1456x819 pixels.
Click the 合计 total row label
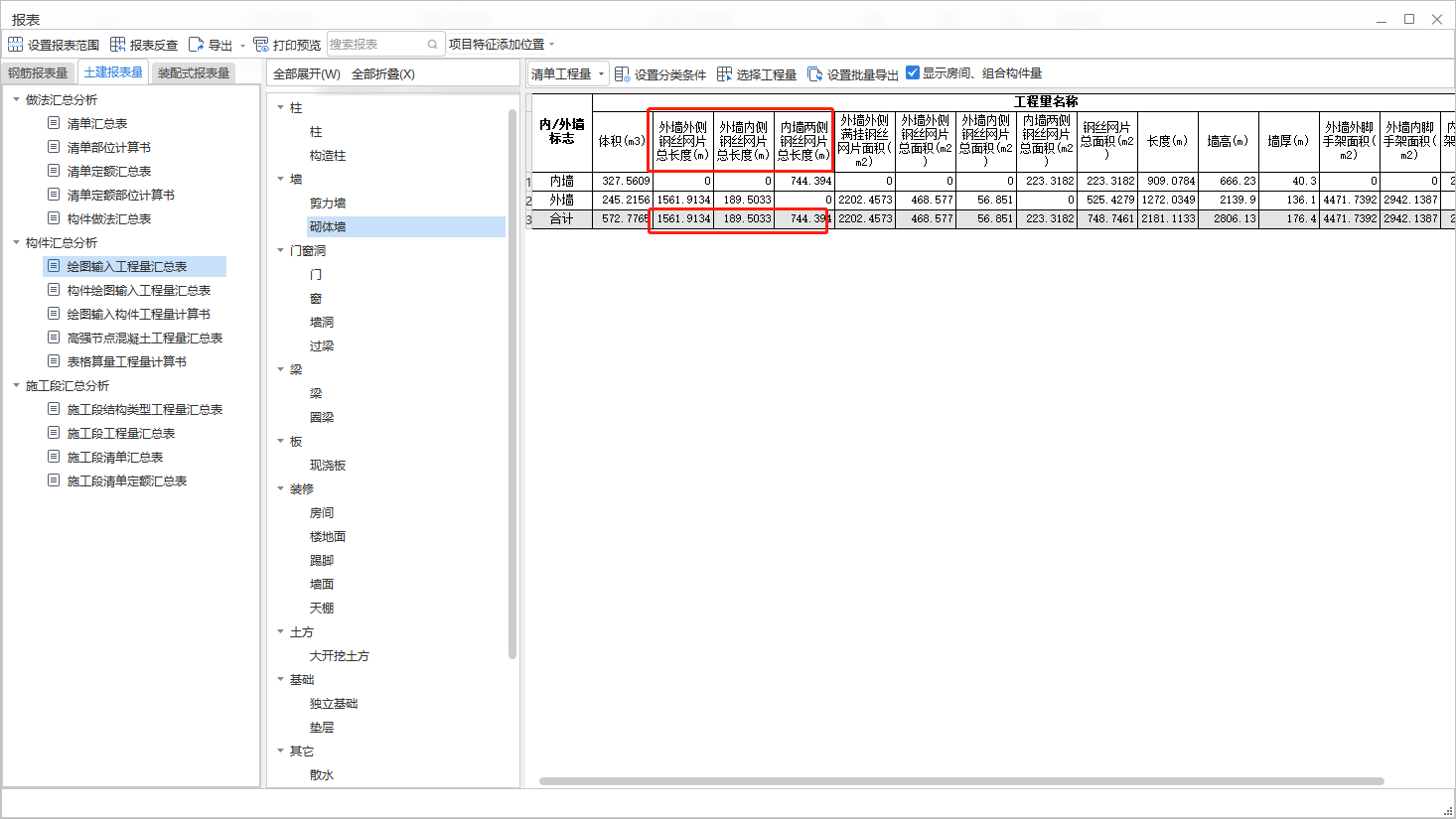(562, 218)
